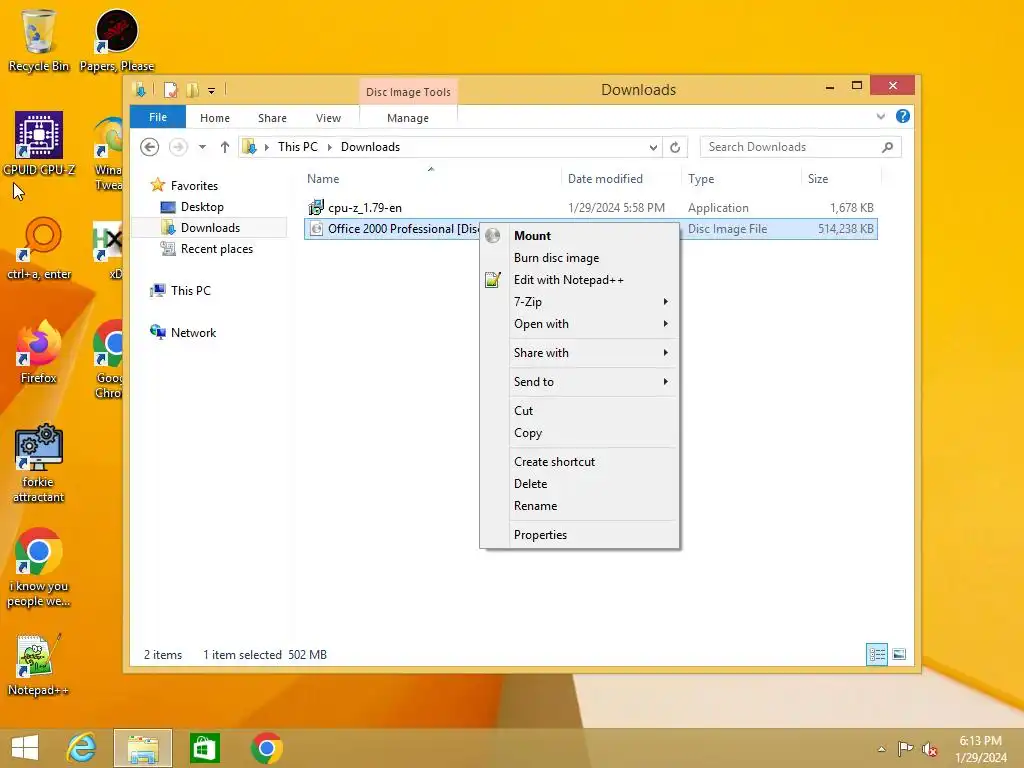Launch the Firefox desktop shortcut

[x=39, y=353]
